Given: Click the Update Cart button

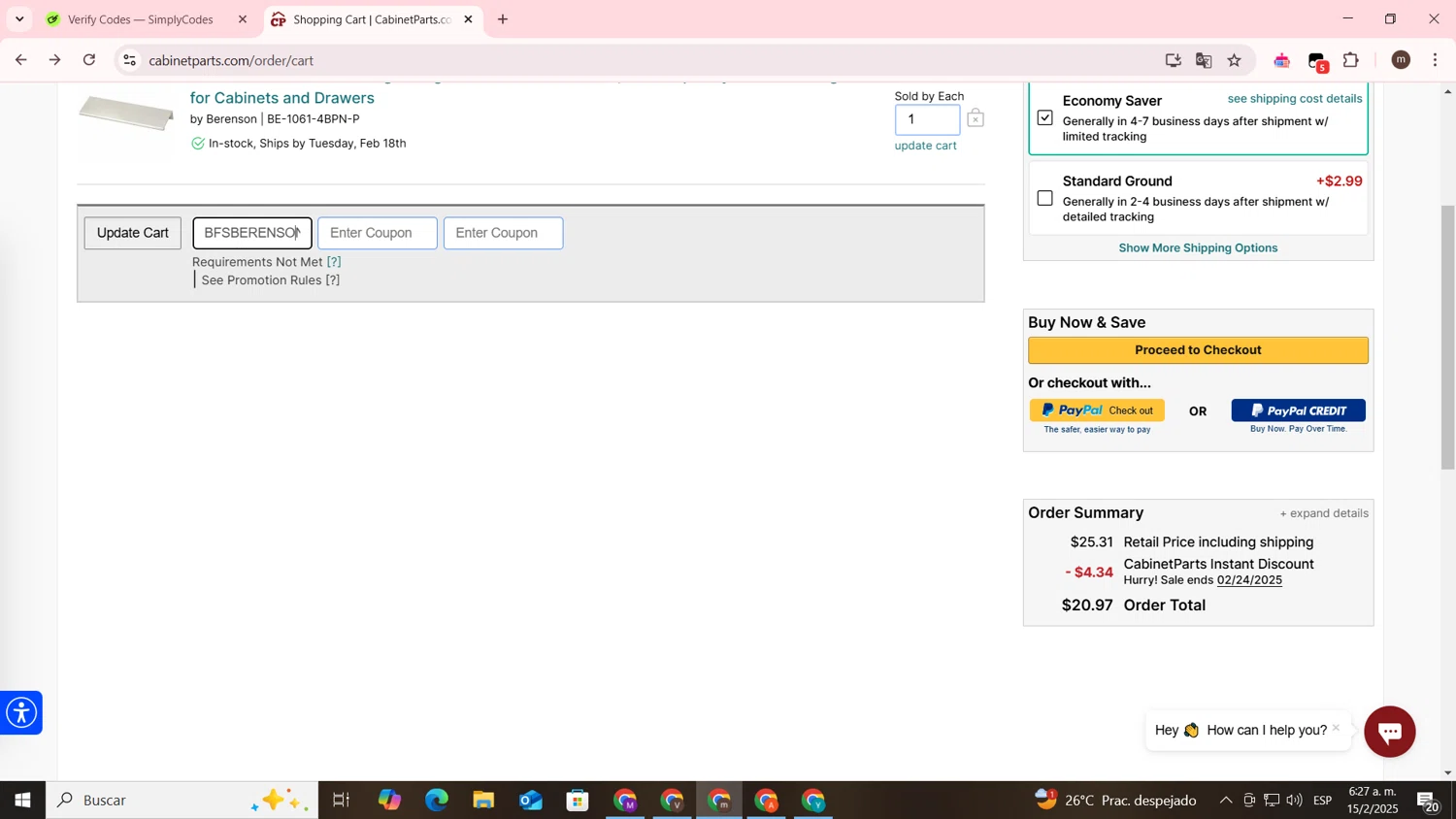Looking at the screenshot, I should coord(132,233).
